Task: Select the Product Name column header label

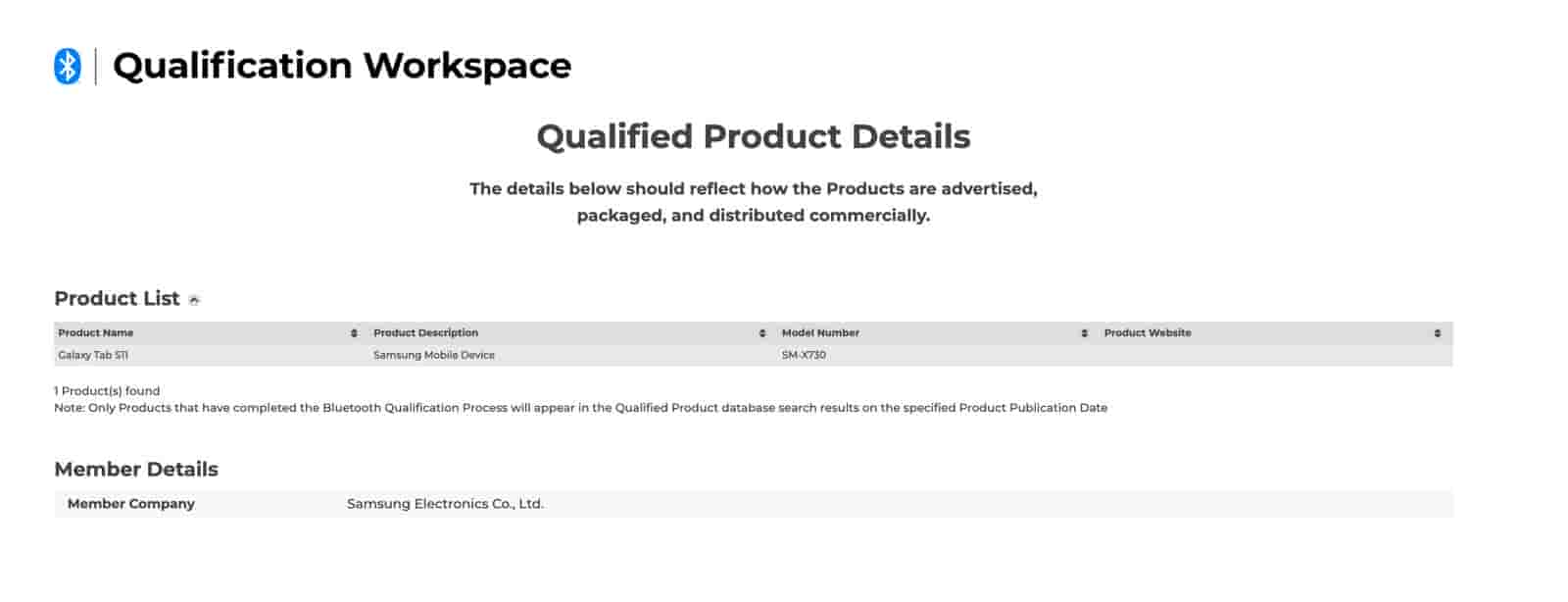Action: 96,333
